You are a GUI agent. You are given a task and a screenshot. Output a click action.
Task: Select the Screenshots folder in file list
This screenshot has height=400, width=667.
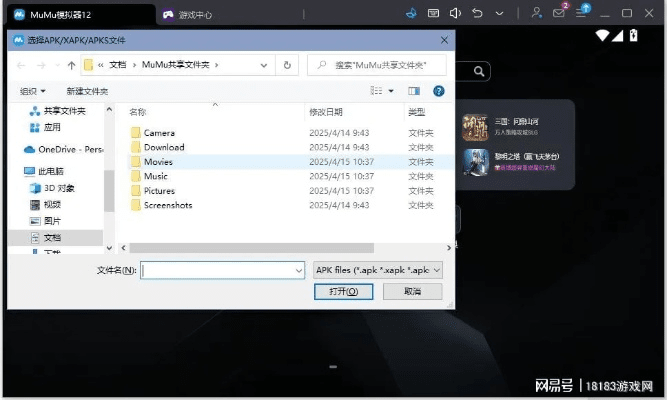(x=167, y=205)
